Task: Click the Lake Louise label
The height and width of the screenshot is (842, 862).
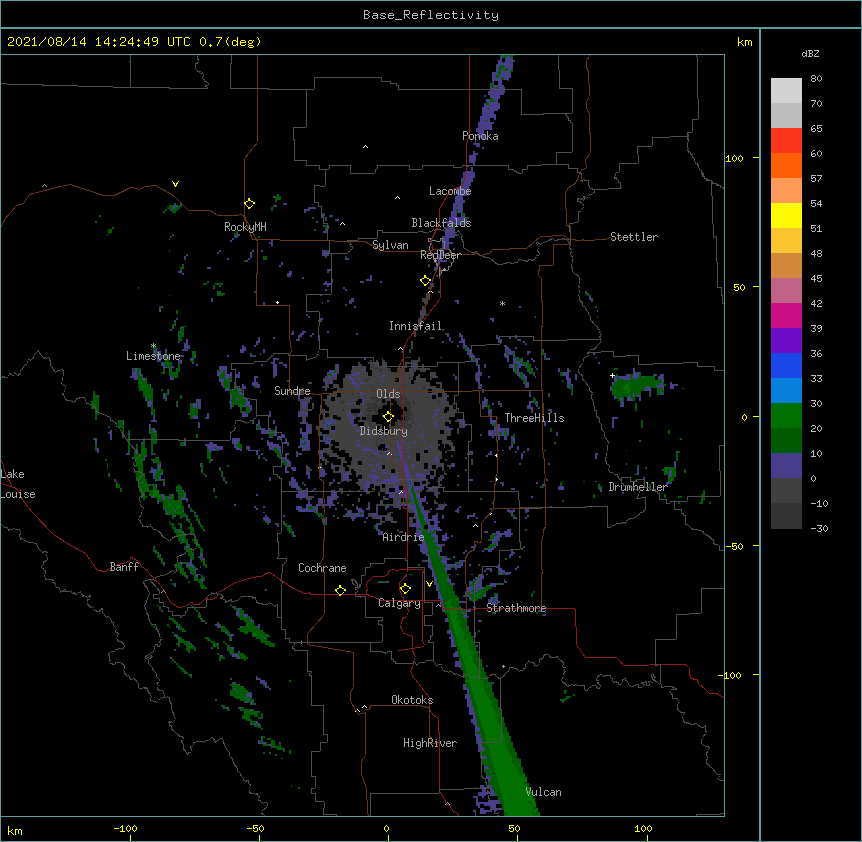Action: (18, 484)
